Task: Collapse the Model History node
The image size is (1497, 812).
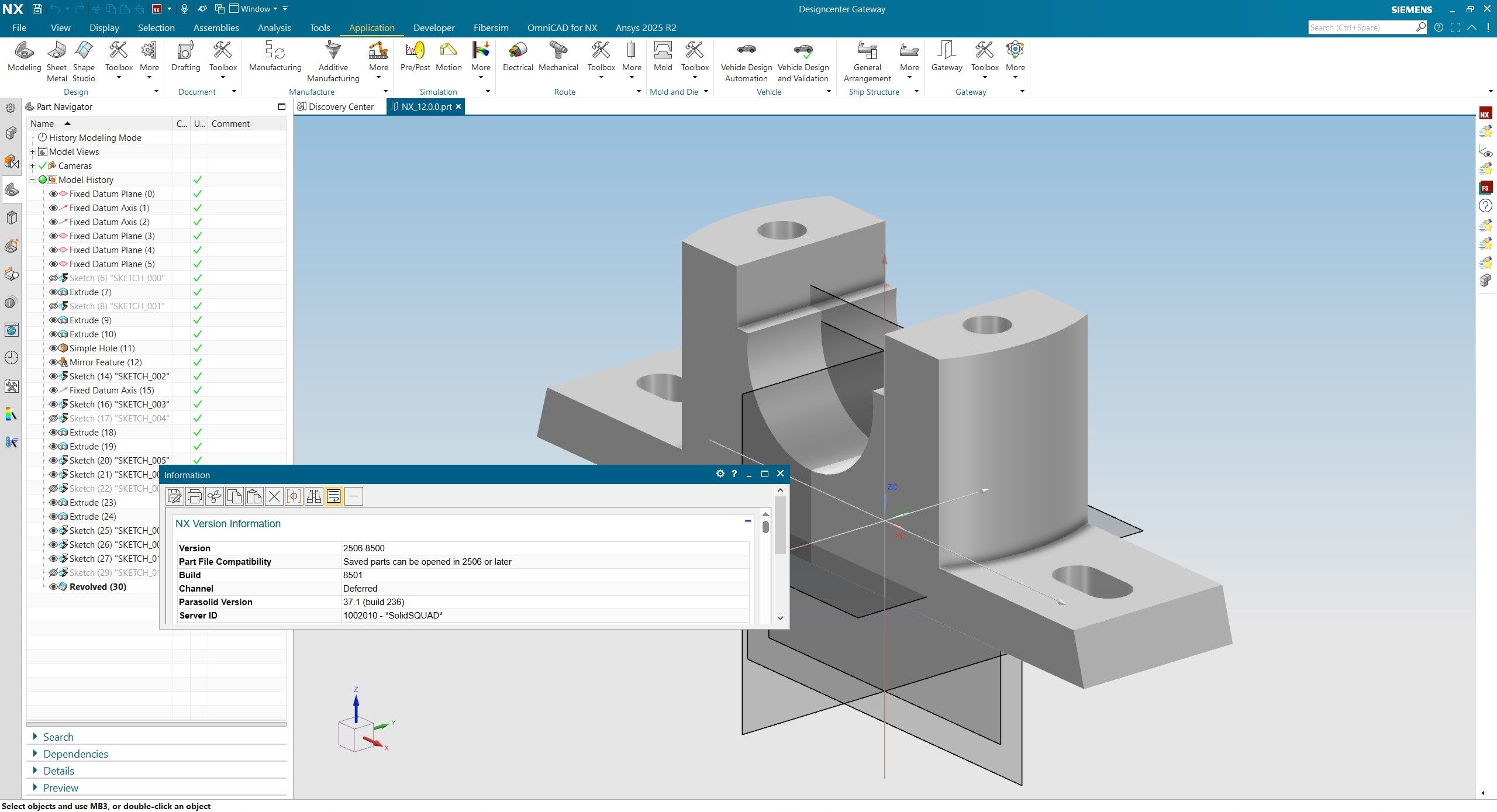Action: click(33, 179)
